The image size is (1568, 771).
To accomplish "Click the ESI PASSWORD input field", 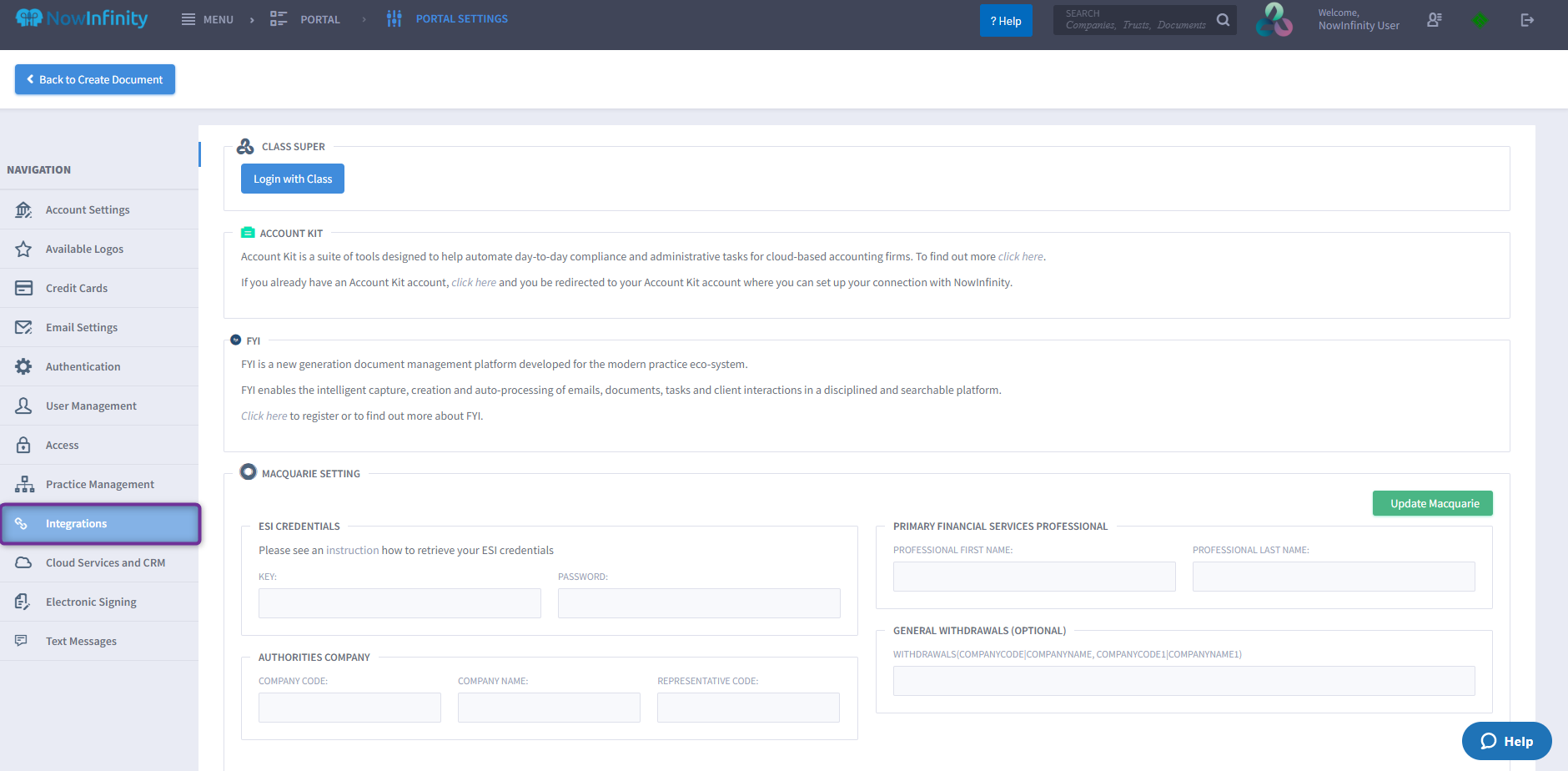I will point(699,603).
